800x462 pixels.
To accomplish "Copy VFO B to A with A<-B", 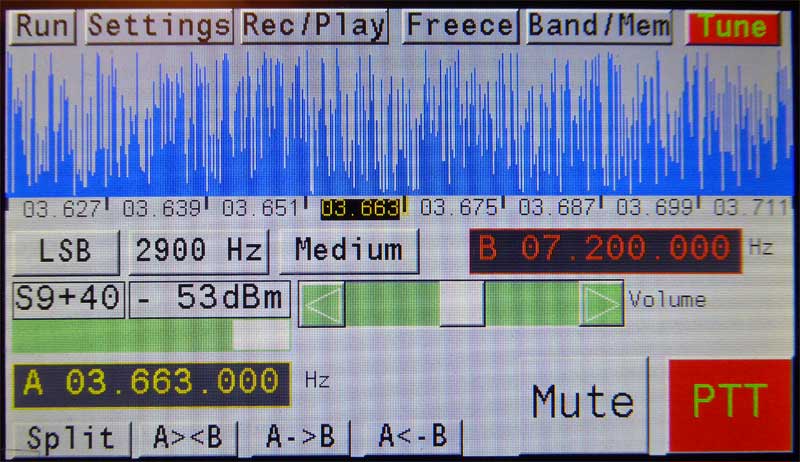I will point(413,438).
